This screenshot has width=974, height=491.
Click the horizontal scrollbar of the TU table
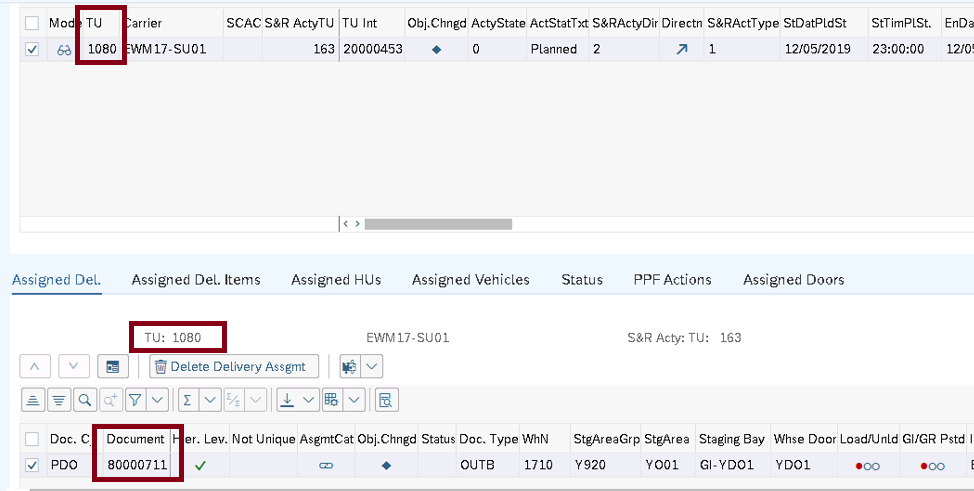pos(450,224)
